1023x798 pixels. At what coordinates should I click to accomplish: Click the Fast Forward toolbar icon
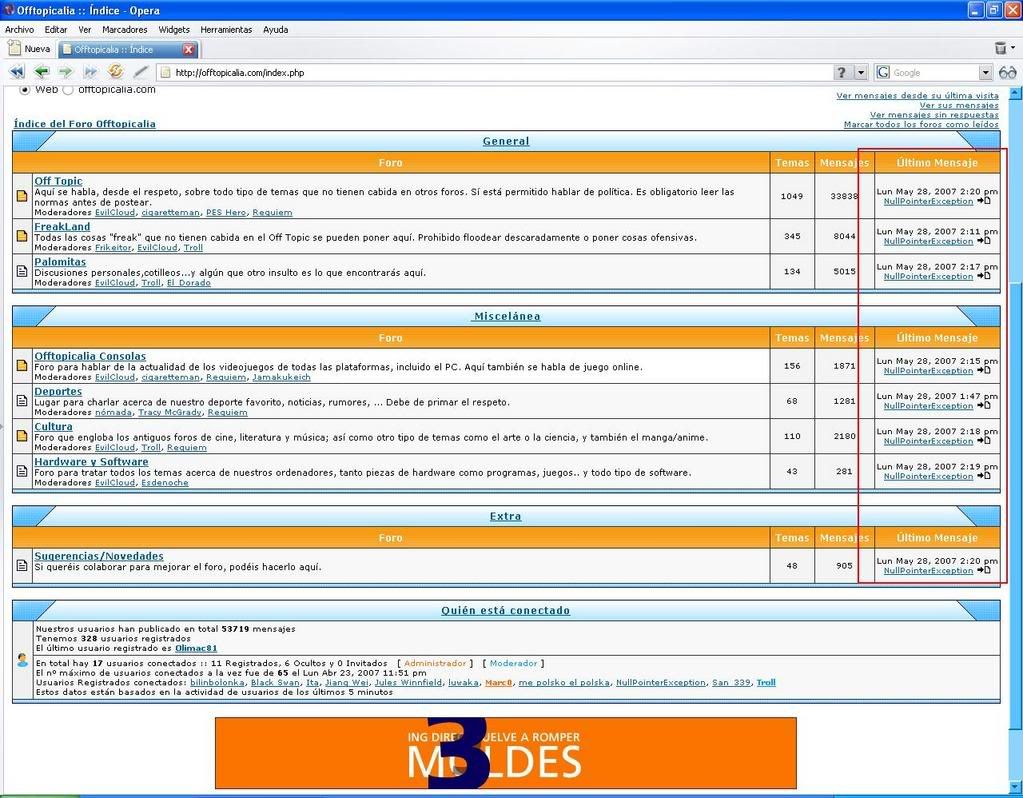[x=90, y=72]
